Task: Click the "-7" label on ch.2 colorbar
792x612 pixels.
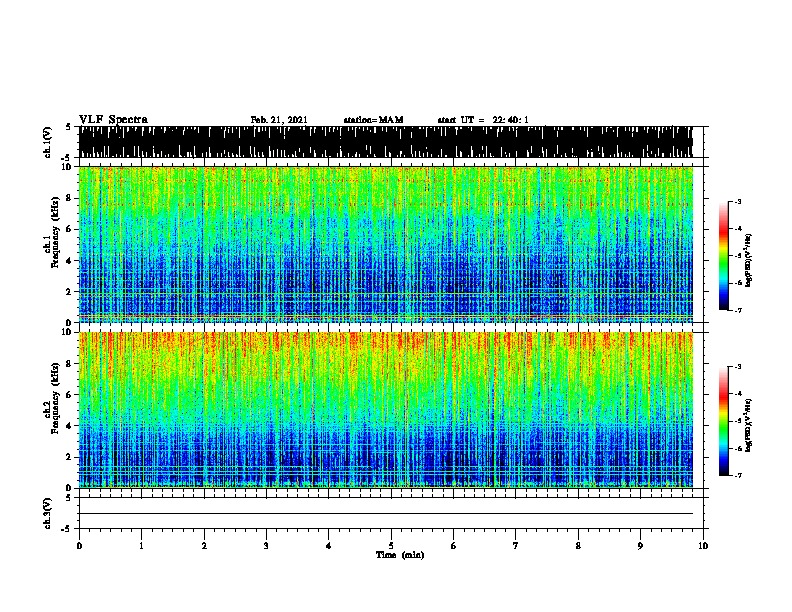Action: (737, 475)
